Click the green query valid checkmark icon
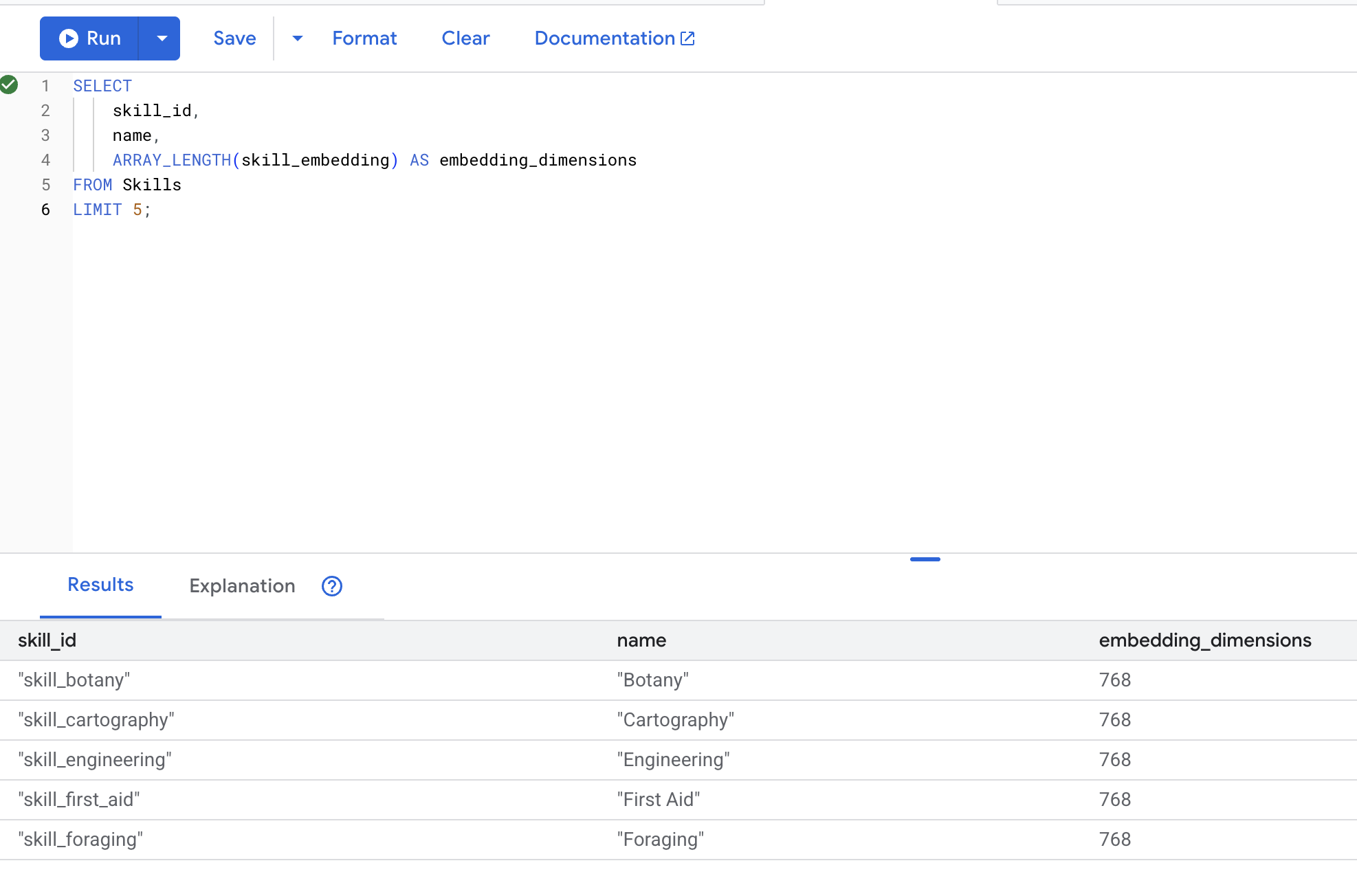The height and width of the screenshot is (896, 1357). pyautogui.click(x=9, y=85)
